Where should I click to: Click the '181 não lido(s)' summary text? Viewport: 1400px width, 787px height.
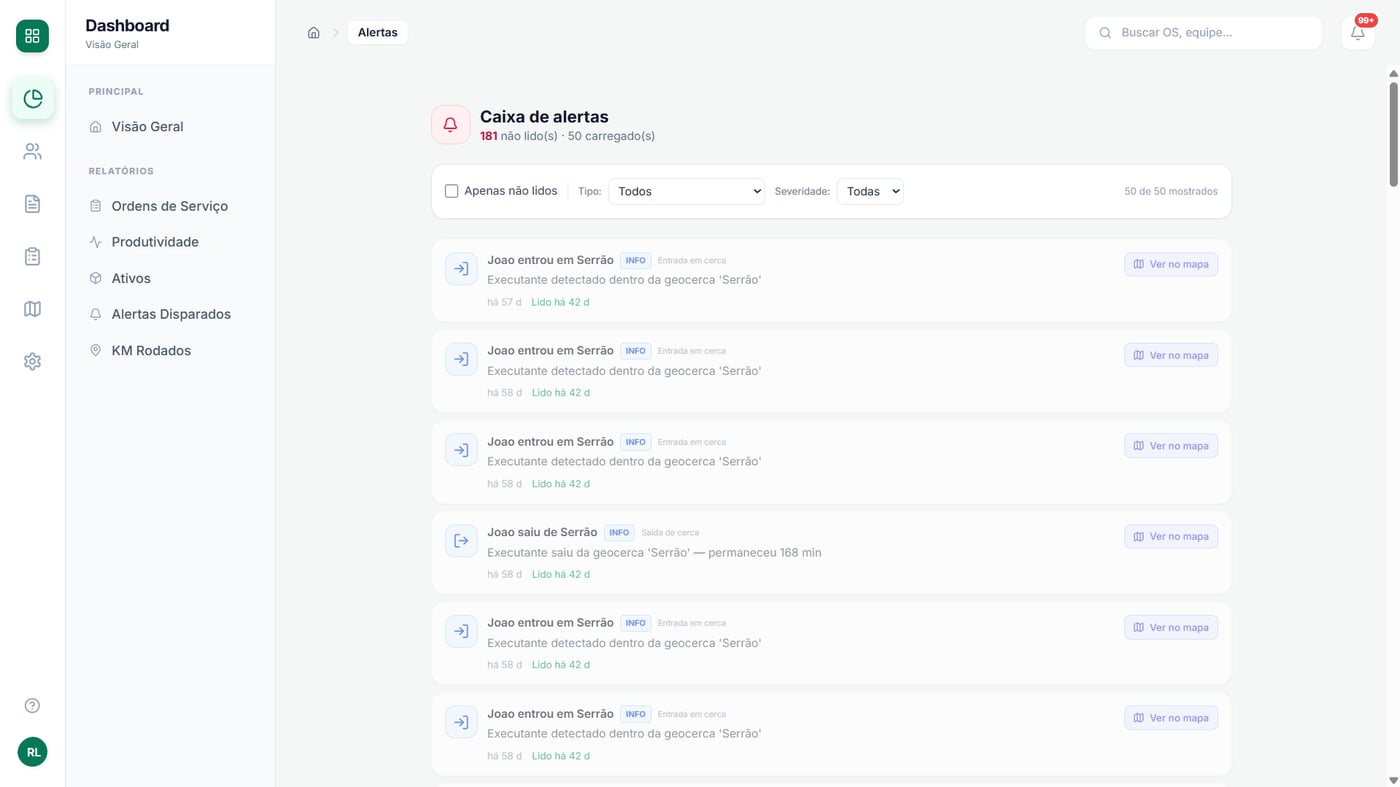click(519, 136)
